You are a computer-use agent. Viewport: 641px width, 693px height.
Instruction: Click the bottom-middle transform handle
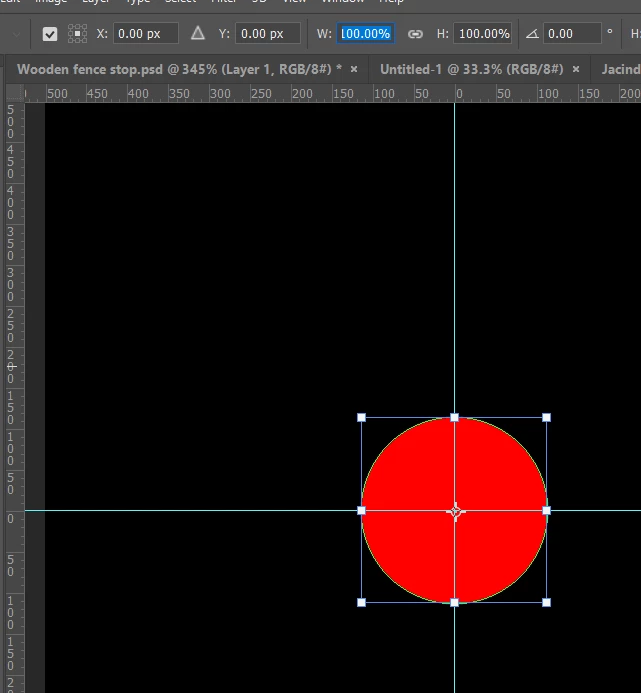click(454, 602)
